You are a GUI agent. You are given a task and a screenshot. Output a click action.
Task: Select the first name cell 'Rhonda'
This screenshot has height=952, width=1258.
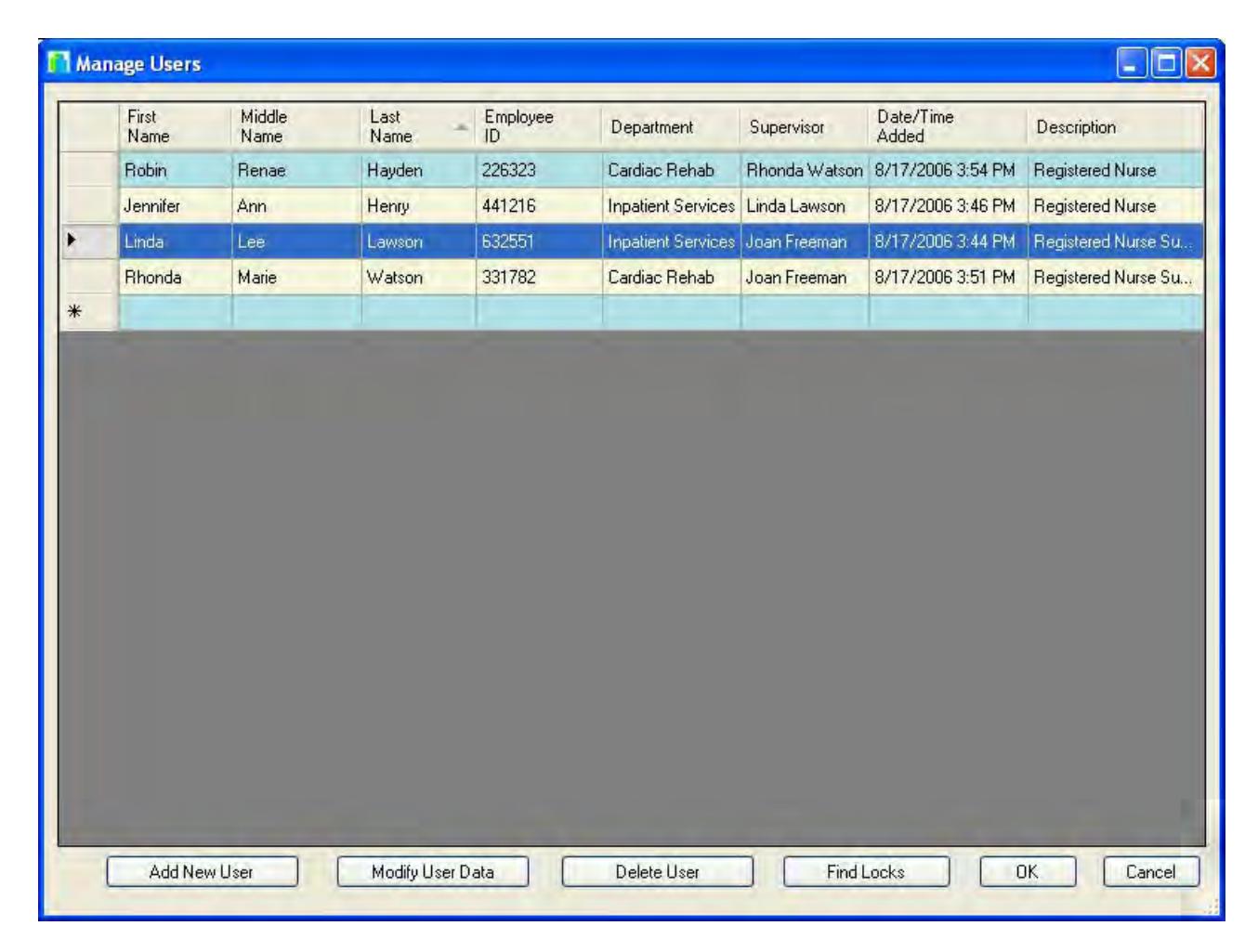[176, 277]
